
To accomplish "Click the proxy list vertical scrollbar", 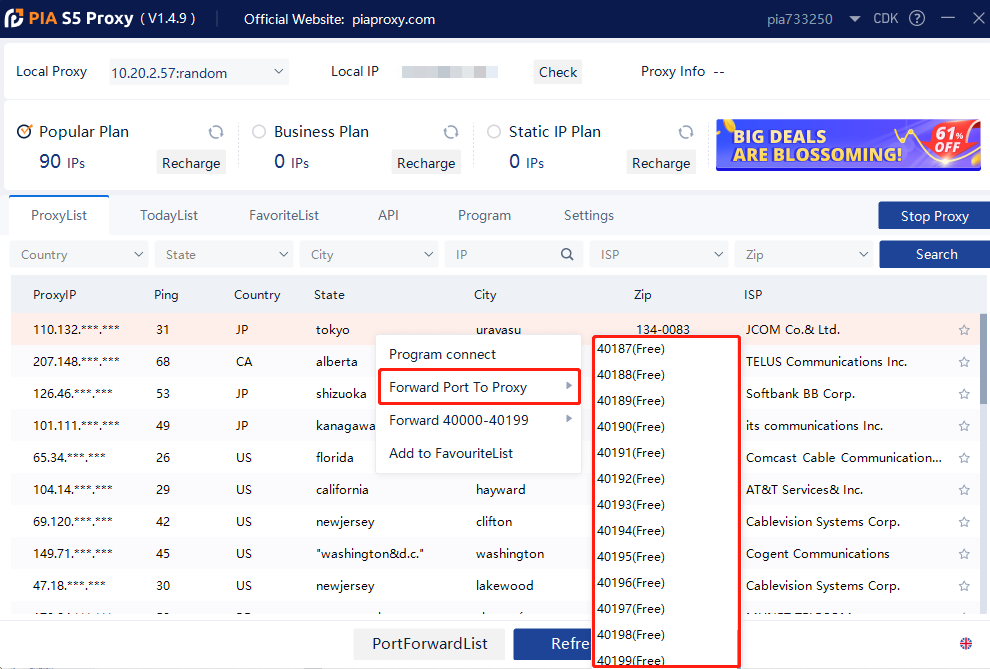I will click(984, 358).
